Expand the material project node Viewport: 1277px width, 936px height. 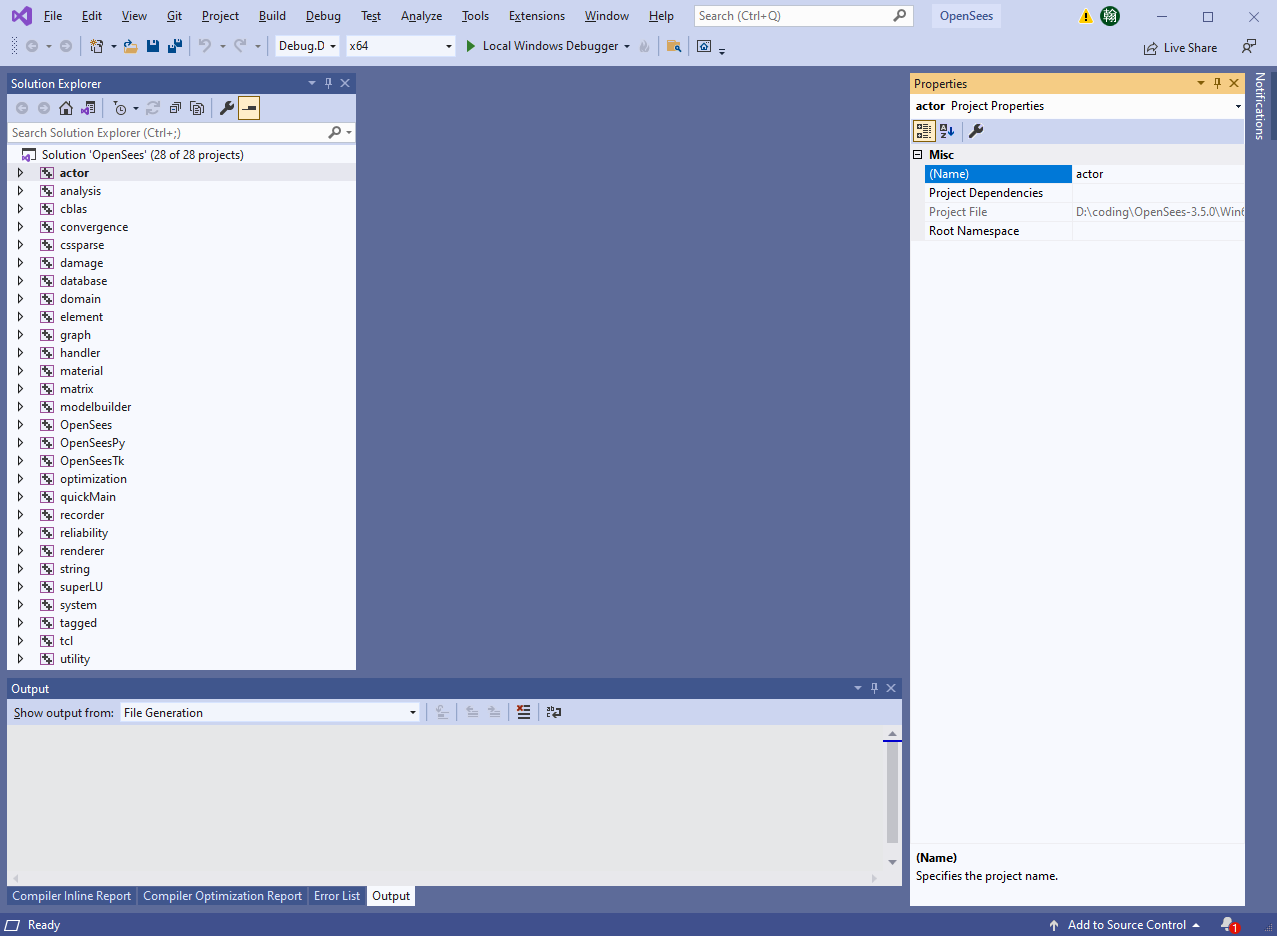[20, 371]
